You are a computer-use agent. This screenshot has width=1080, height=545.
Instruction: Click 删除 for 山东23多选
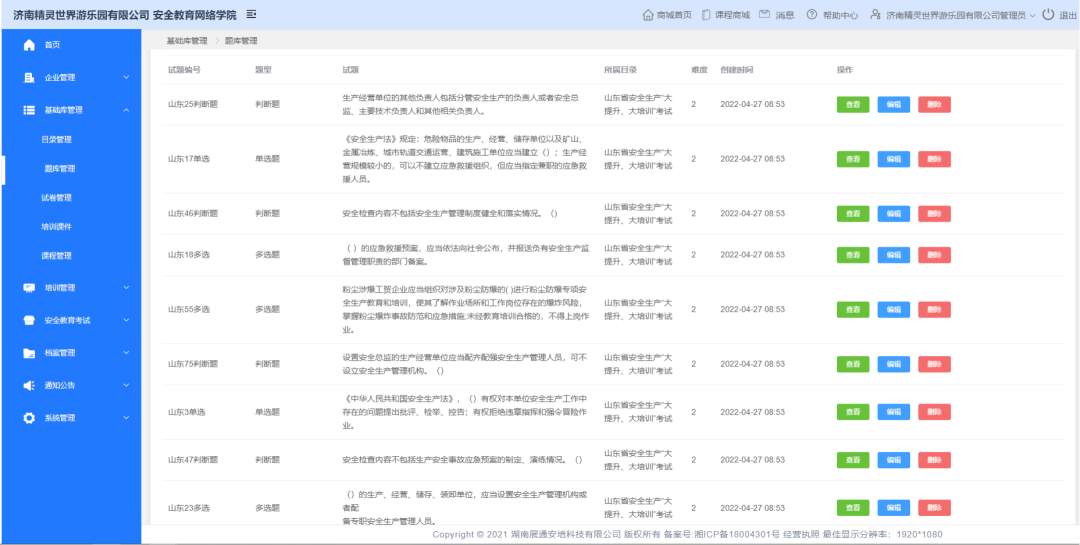[934, 508]
